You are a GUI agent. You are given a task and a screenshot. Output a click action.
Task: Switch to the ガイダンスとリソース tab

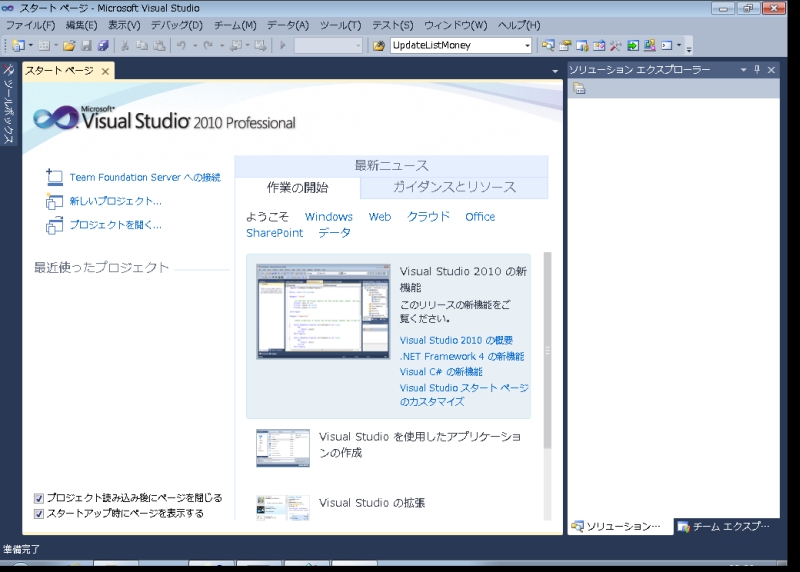[x=454, y=187]
